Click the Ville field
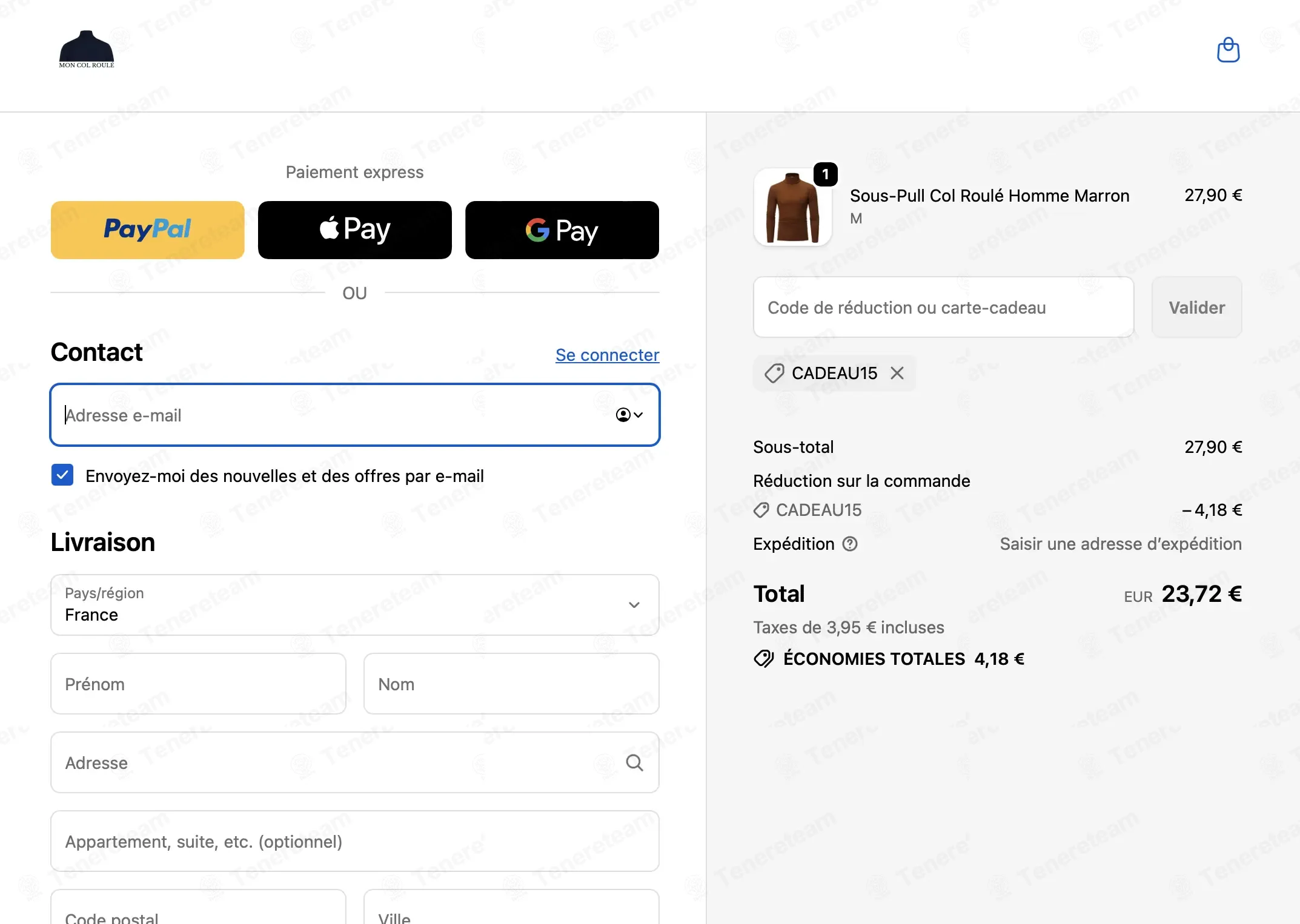This screenshot has height=924, width=1300. coord(511,908)
